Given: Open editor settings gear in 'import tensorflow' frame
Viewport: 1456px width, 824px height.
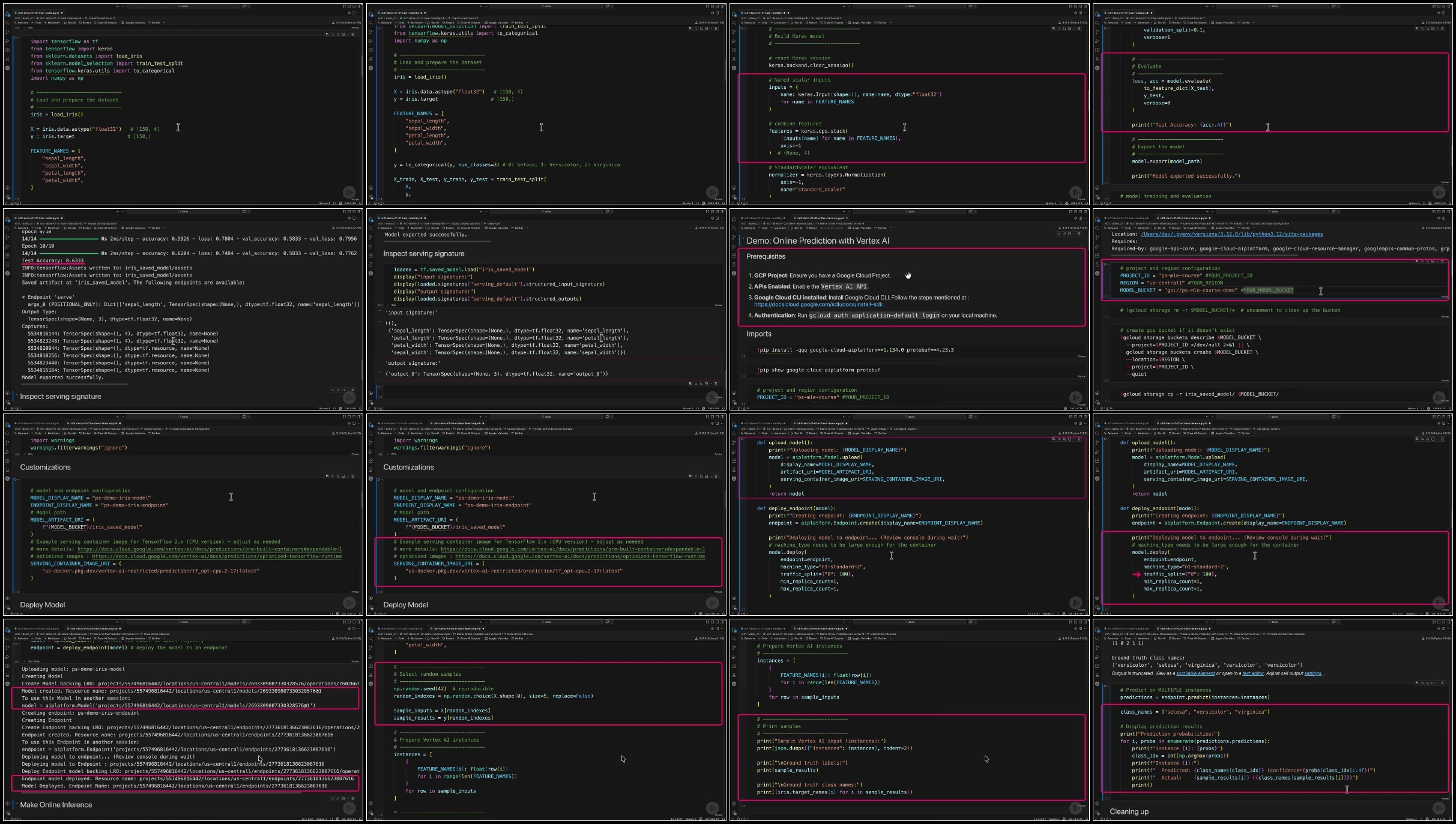Looking at the screenshot, I should pyautogui.click(x=349, y=13).
